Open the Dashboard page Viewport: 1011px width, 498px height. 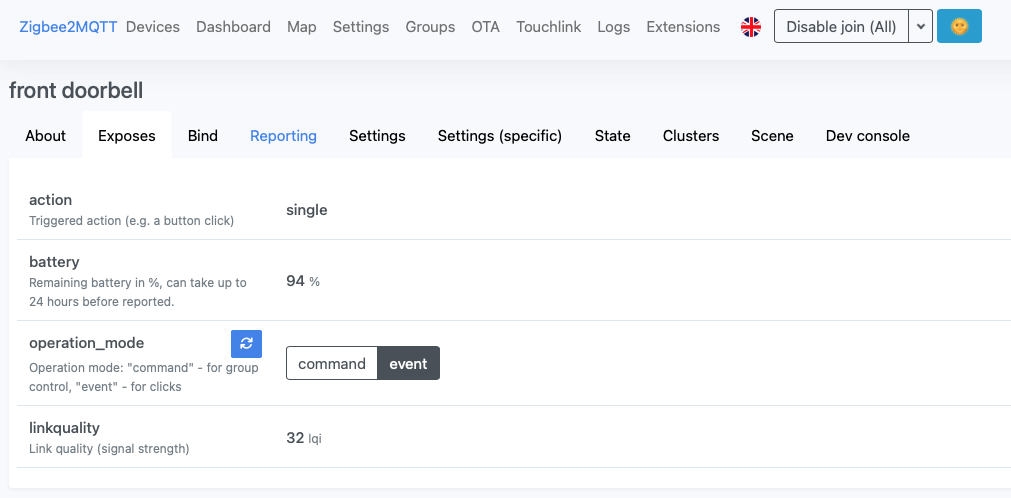[233, 27]
